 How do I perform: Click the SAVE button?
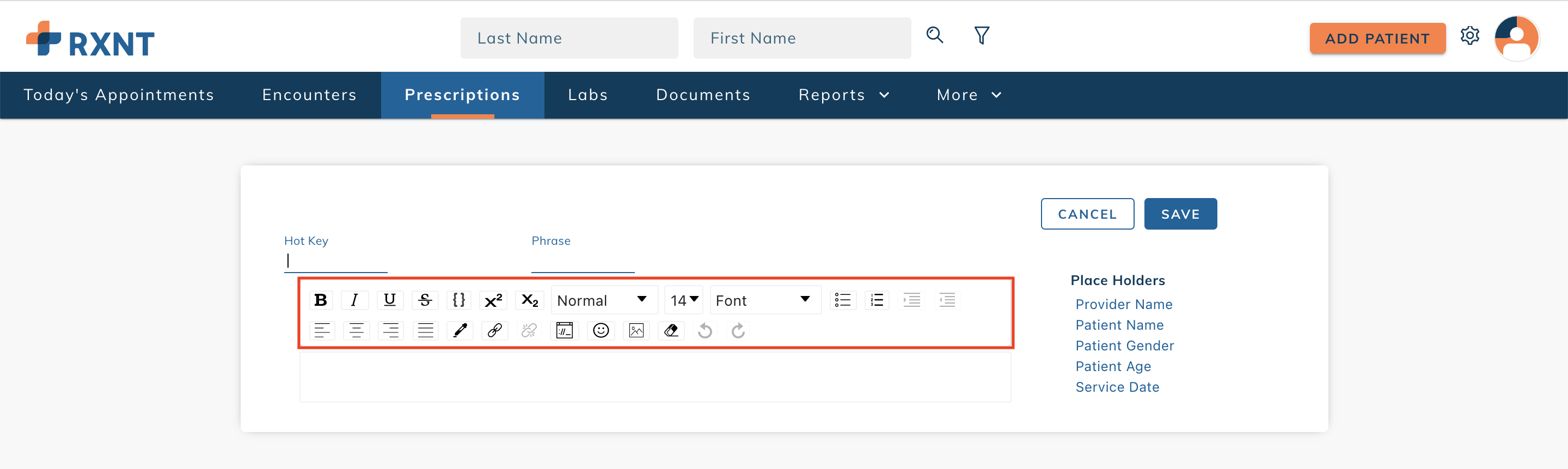point(1180,214)
